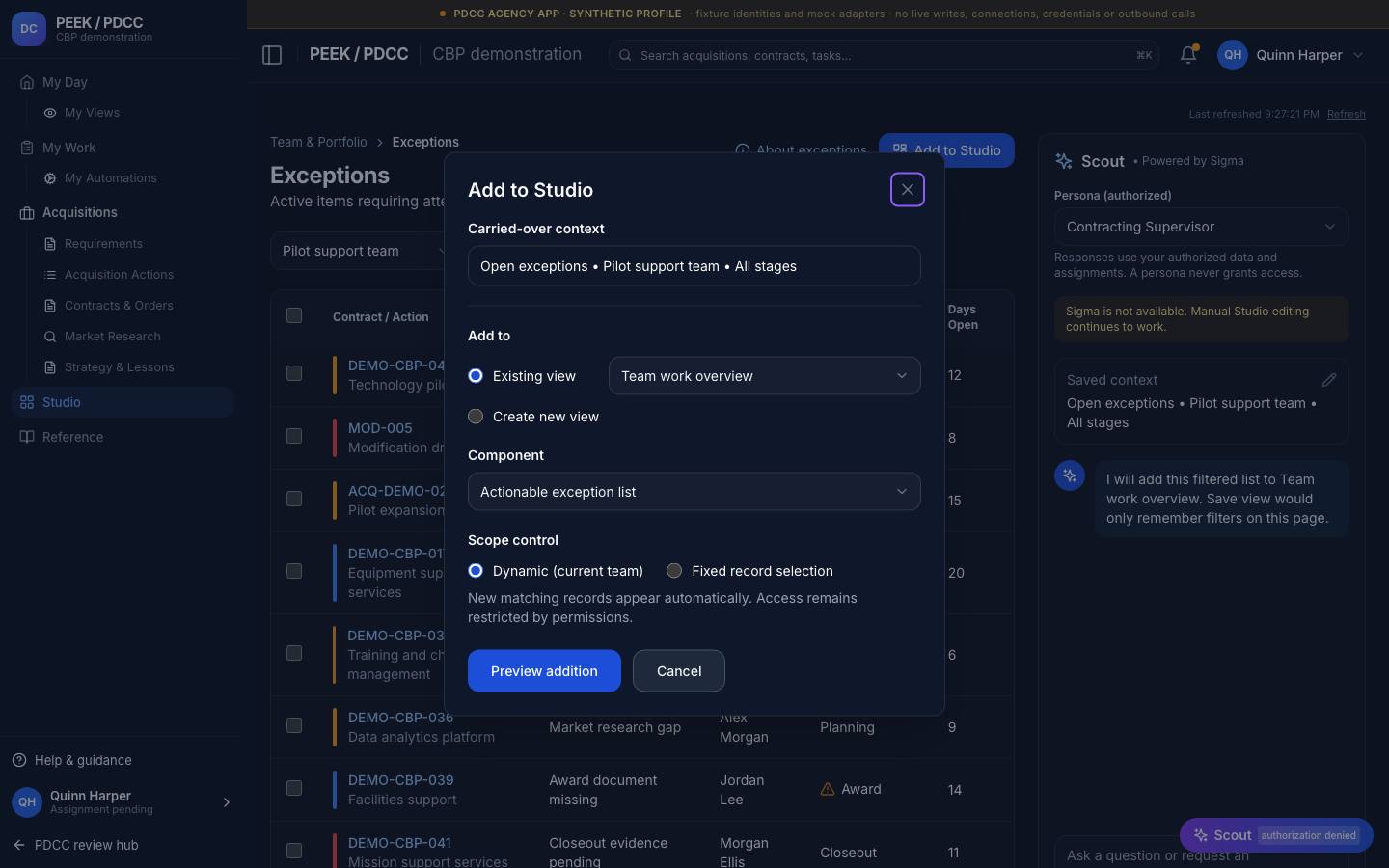Check the MOD-005 row checkbox
Image resolution: width=1389 pixels, height=868 pixels.
pyautogui.click(x=294, y=436)
